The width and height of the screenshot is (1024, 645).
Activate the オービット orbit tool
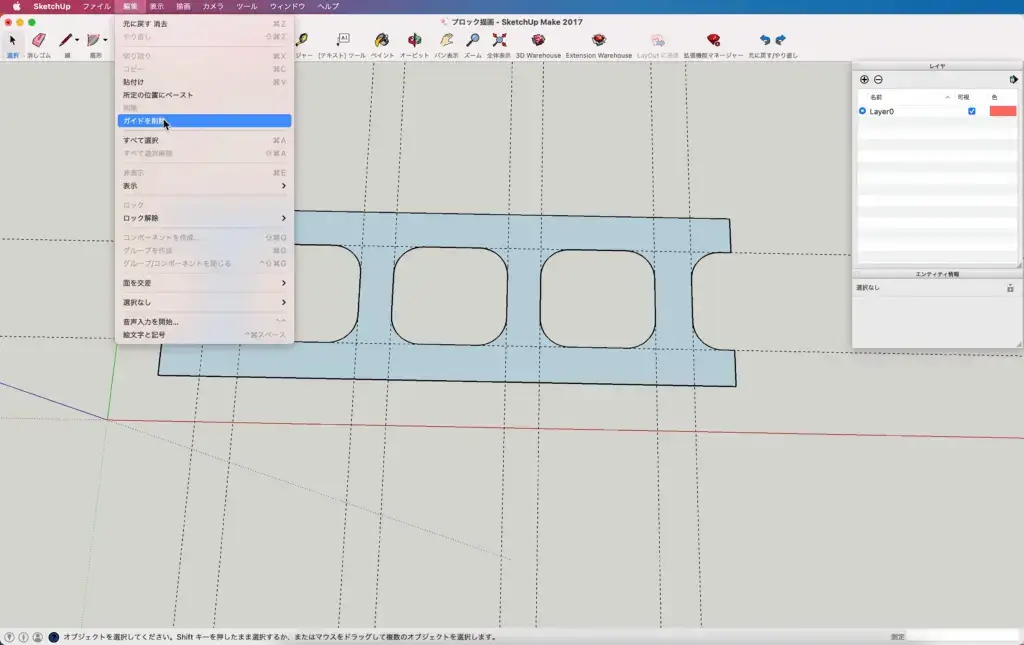click(x=414, y=40)
